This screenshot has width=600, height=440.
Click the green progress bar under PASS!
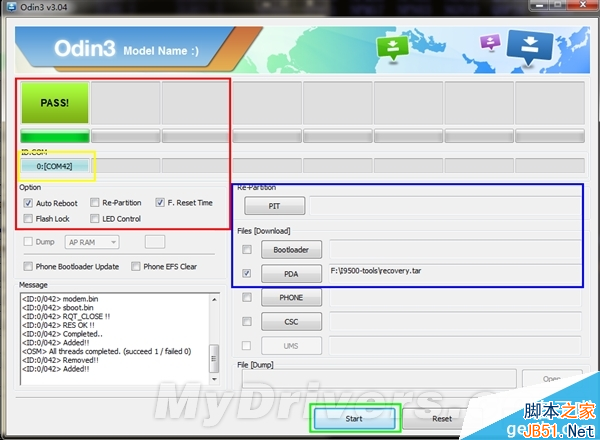55,136
